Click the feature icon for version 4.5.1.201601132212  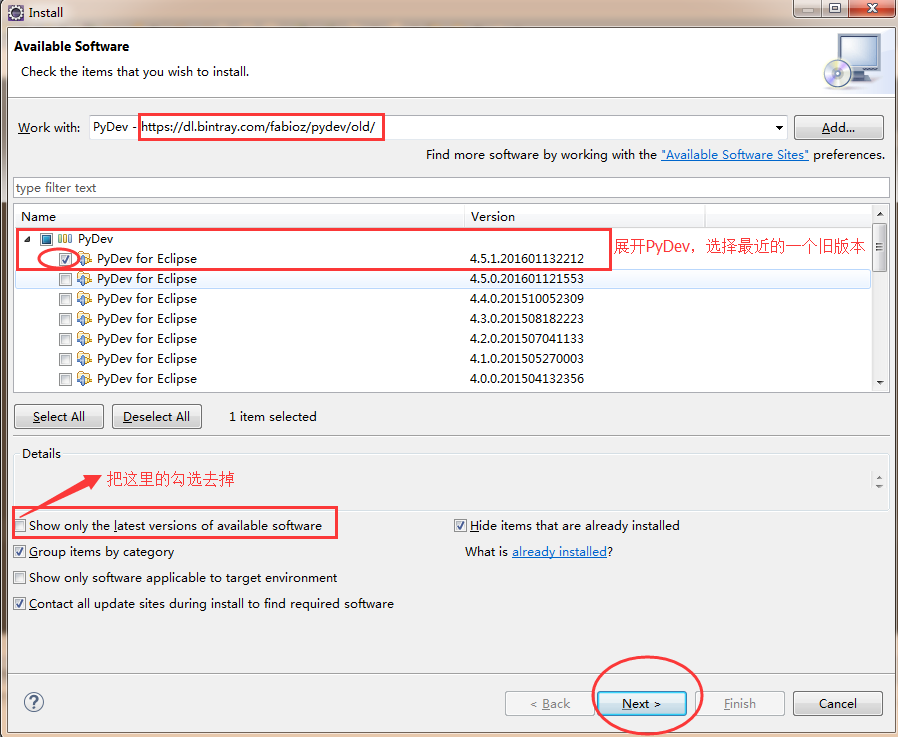pyautogui.click(x=84, y=259)
